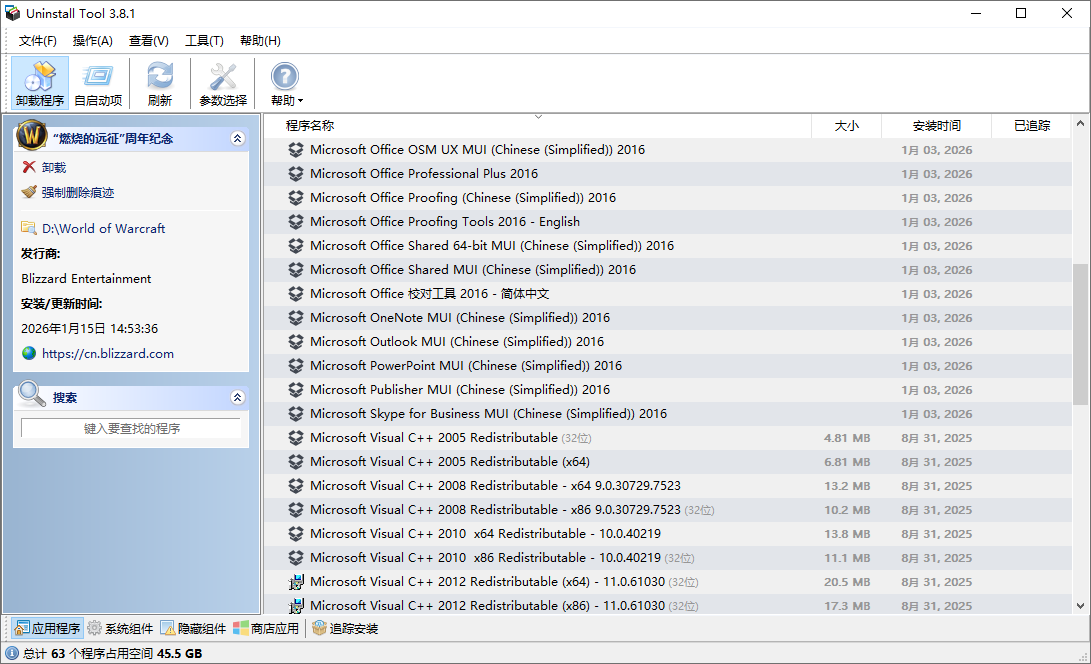Click the 键入要查找的程序 search field
Screen dimensions: 1091x664
tap(130, 428)
